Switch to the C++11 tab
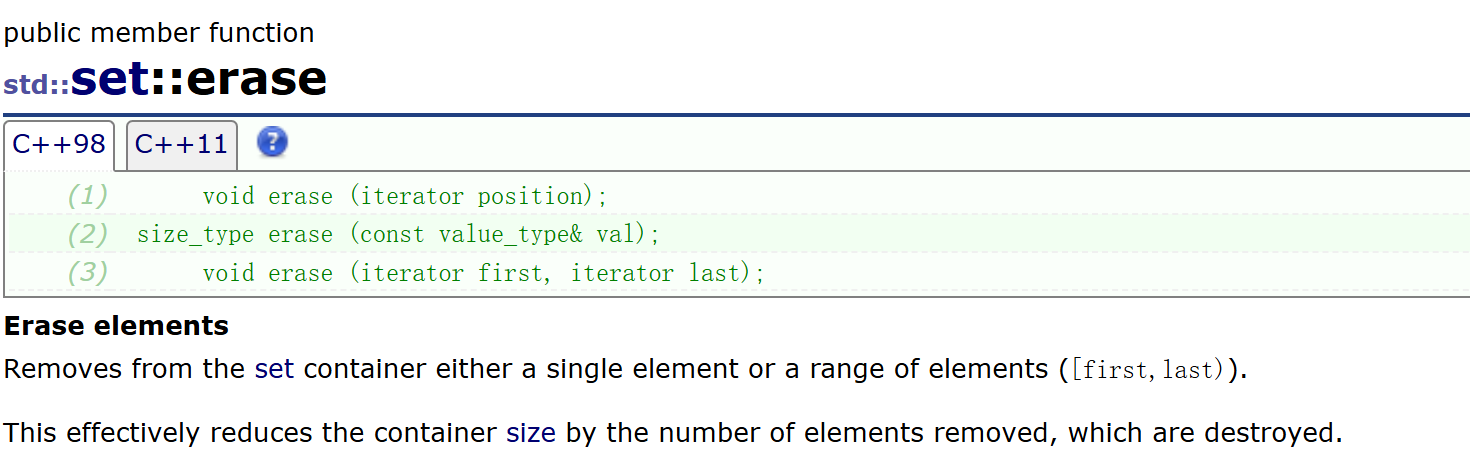Image resolution: width=1470 pixels, height=469 pixels. click(x=181, y=145)
